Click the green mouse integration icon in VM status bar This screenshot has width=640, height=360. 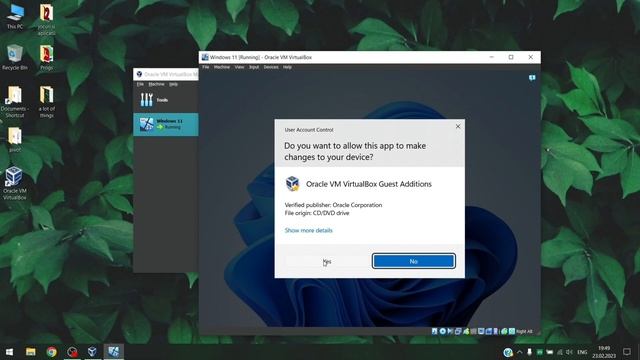point(504,331)
